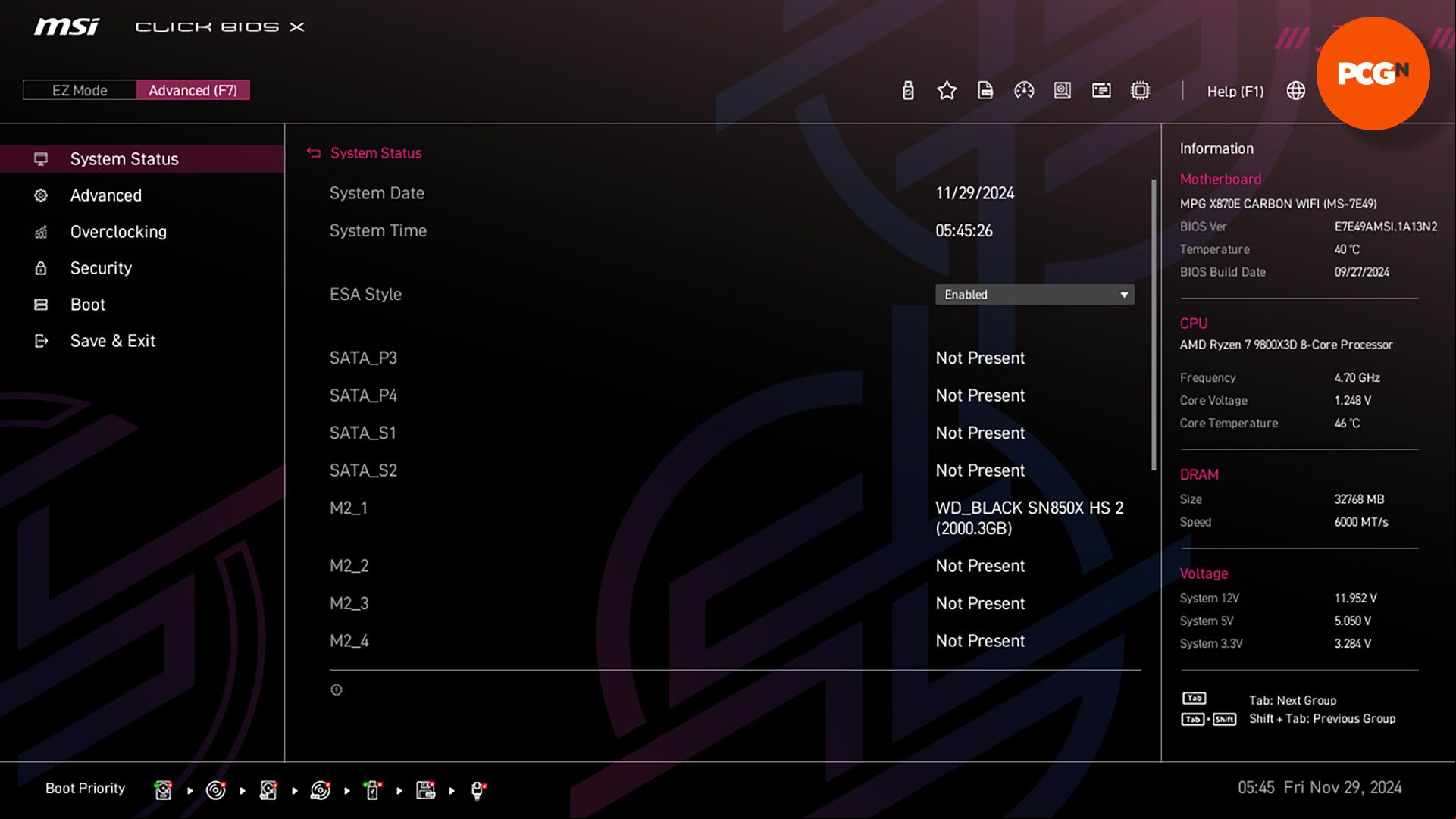Select the Advanced (F7) mode tab
The height and width of the screenshot is (819, 1456).
(193, 90)
